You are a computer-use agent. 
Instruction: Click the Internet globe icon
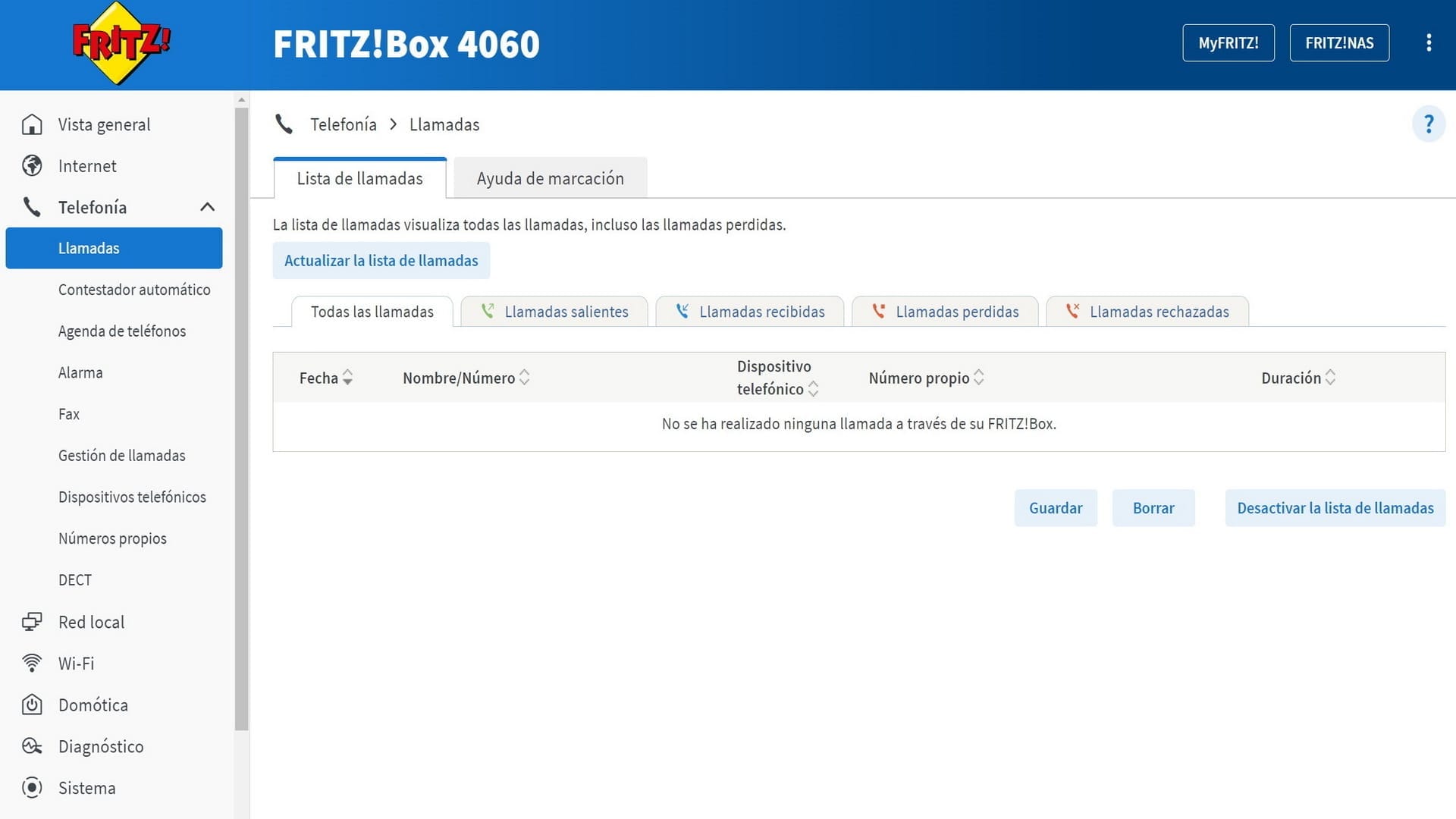[x=32, y=165]
